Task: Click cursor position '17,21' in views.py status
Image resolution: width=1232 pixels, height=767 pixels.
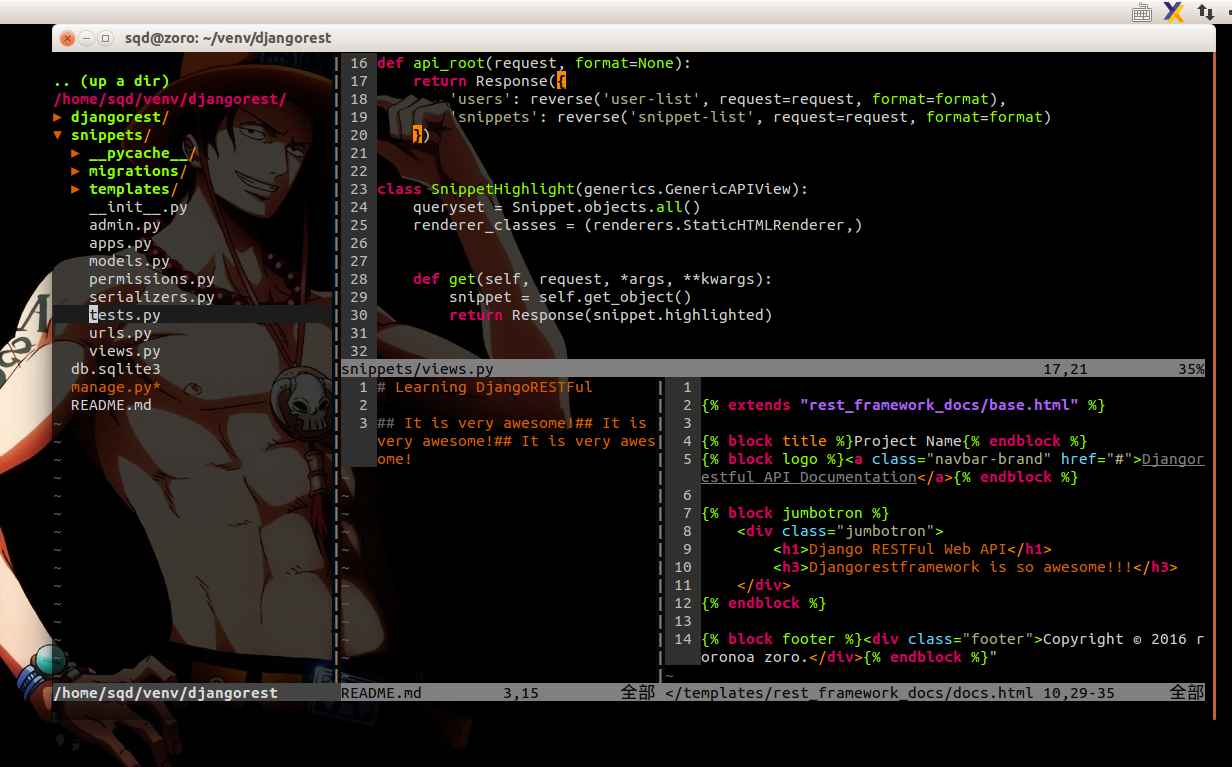Action: [1065, 369]
